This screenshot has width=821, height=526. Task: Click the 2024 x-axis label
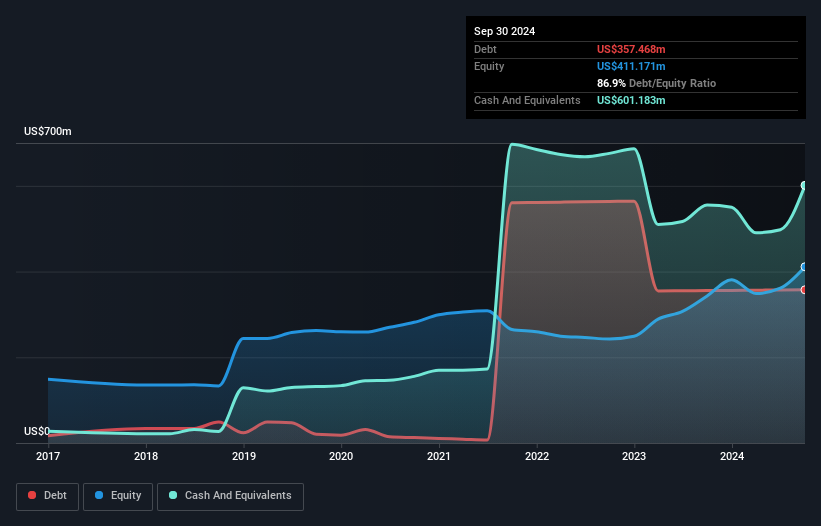coord(732,456)
